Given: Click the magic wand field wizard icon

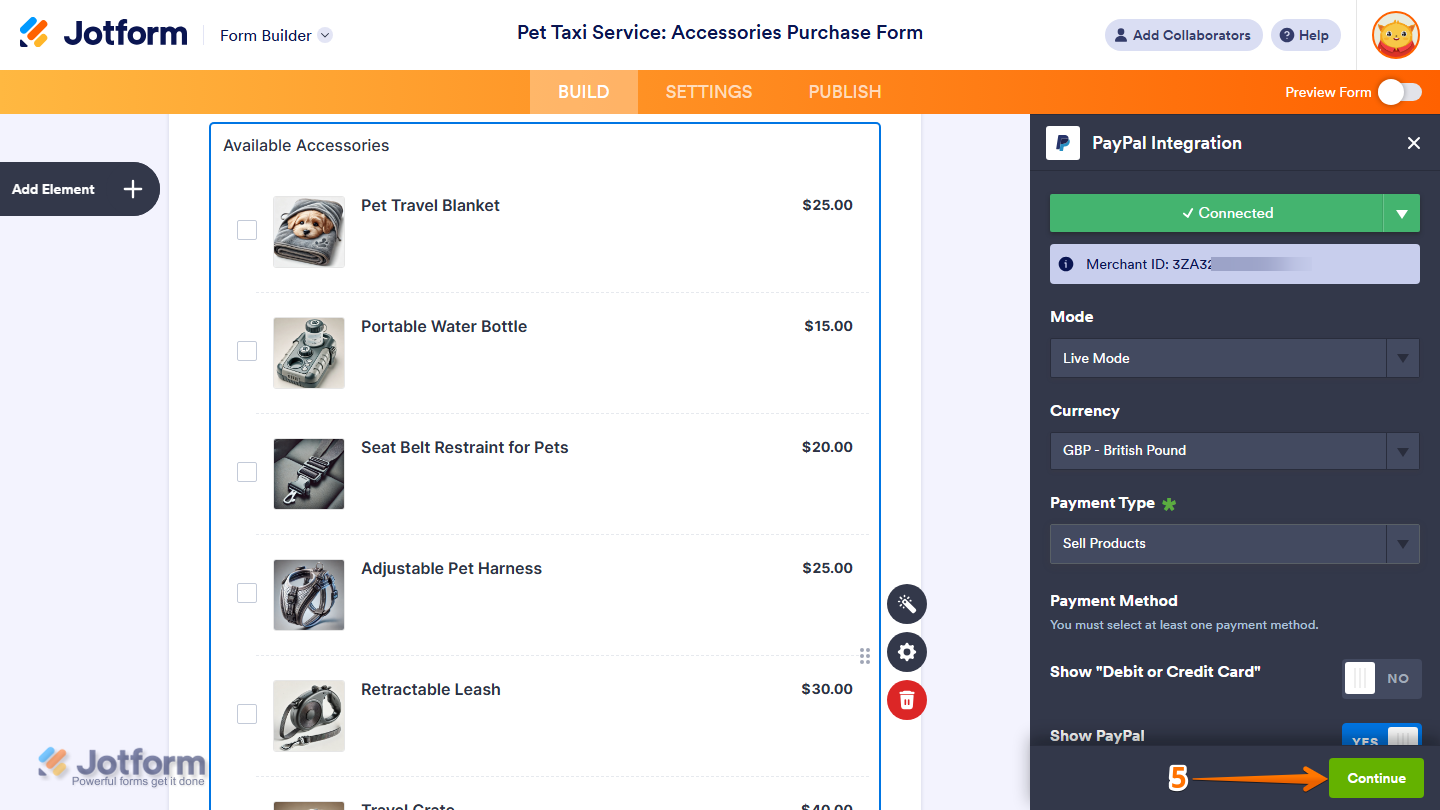Looking at the screenshot, I should pos(907,604).
